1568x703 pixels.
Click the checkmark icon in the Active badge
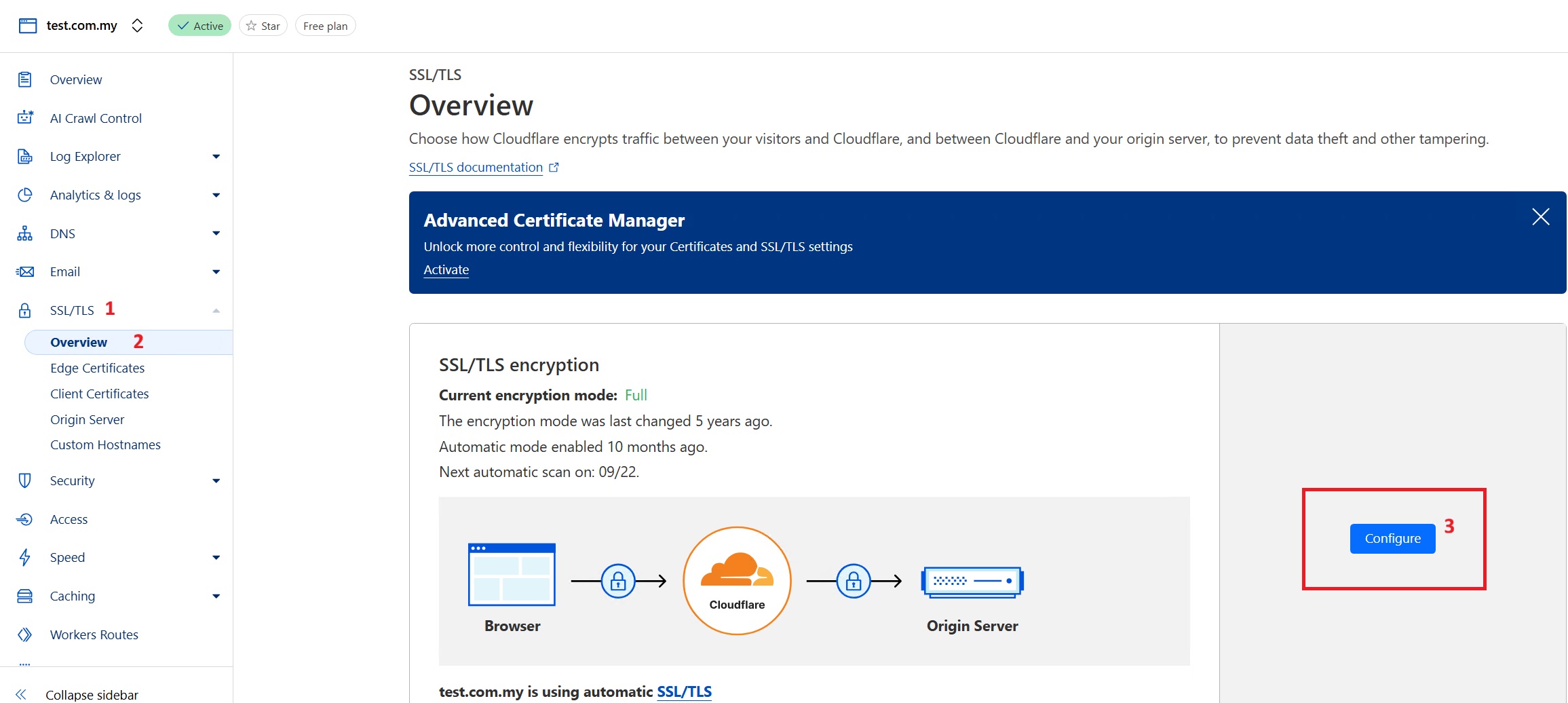point(183,26)
